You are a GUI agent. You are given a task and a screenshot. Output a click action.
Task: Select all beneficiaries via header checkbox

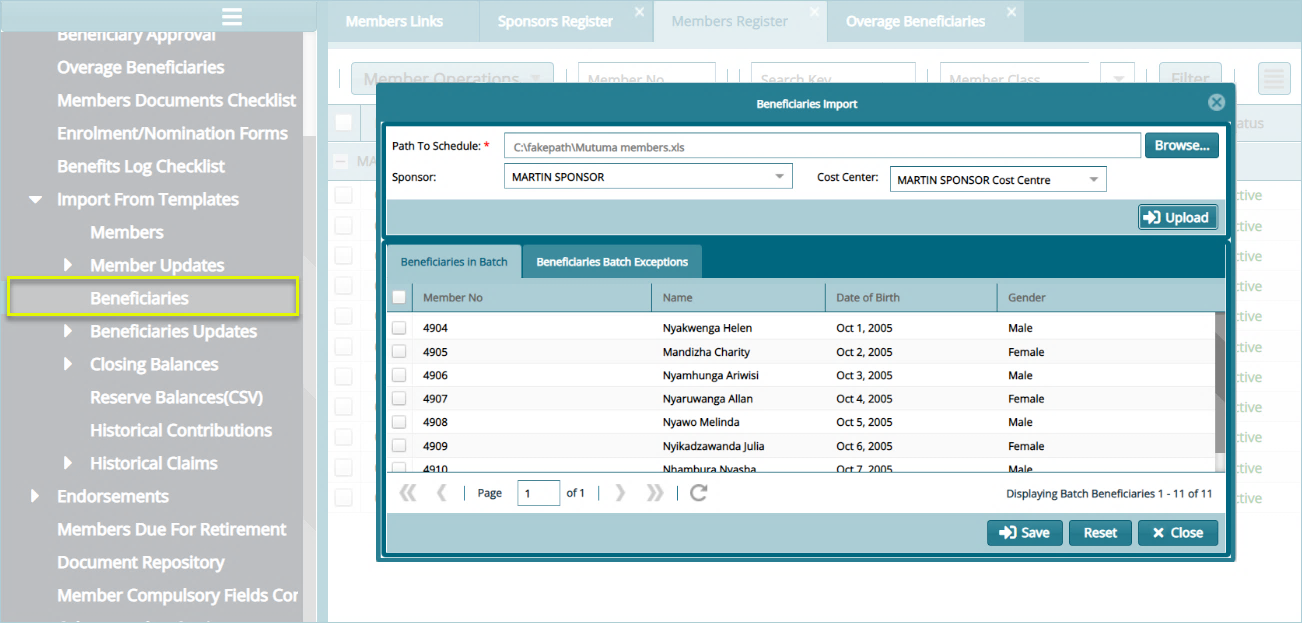coord(399,297)
